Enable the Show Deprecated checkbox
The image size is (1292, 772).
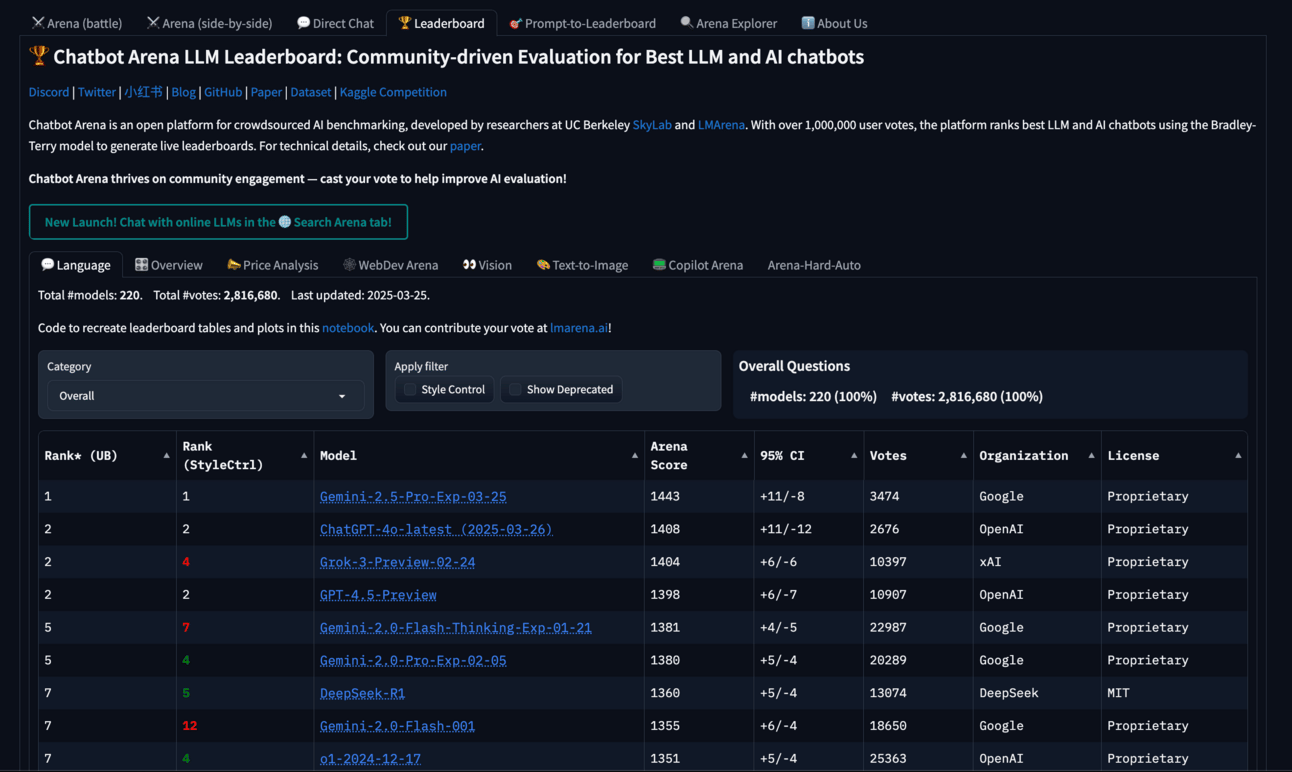click(515, 390)
